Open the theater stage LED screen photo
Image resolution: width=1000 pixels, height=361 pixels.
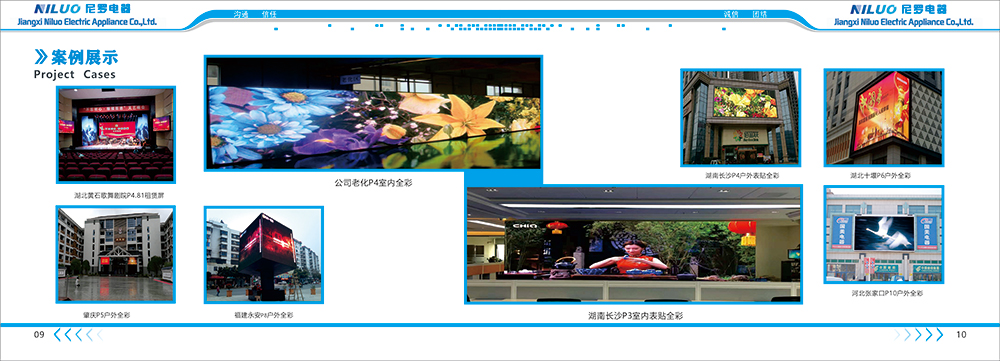pos(116,135)
